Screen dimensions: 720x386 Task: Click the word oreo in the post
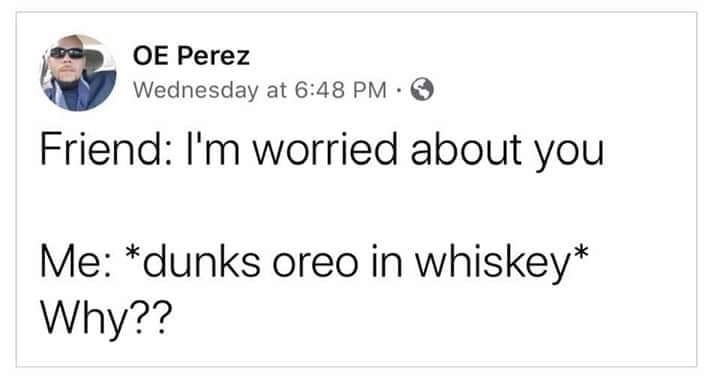click(x=315, y=265)
